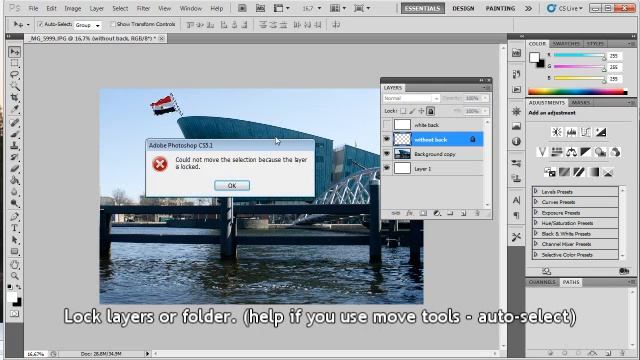Image resolution: width=640 pixels, height=360 pixels.
Task: Switch to the Painting workspace
Action: point(500,8)
